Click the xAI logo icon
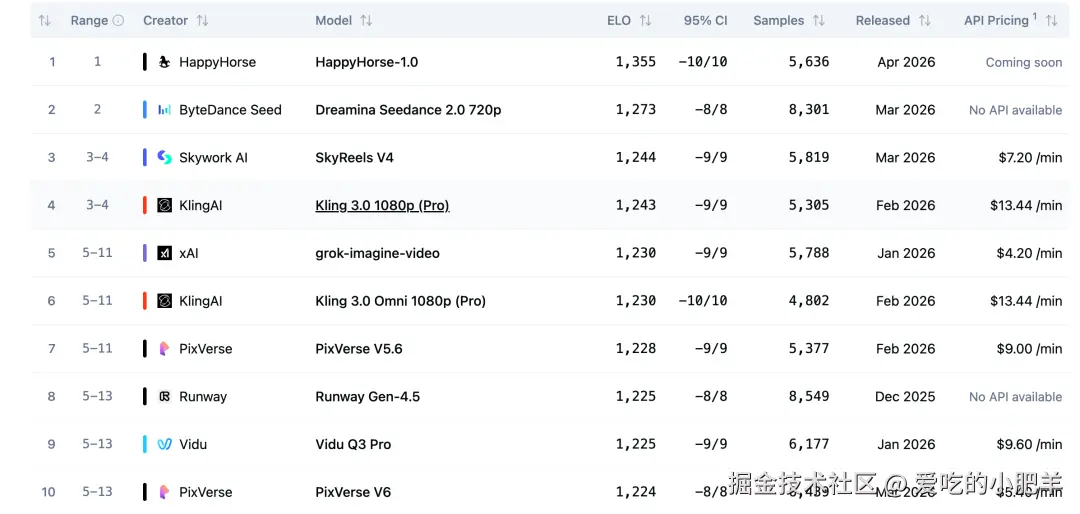This screenshot has width=1080, height=514. (x=165, y=253)
